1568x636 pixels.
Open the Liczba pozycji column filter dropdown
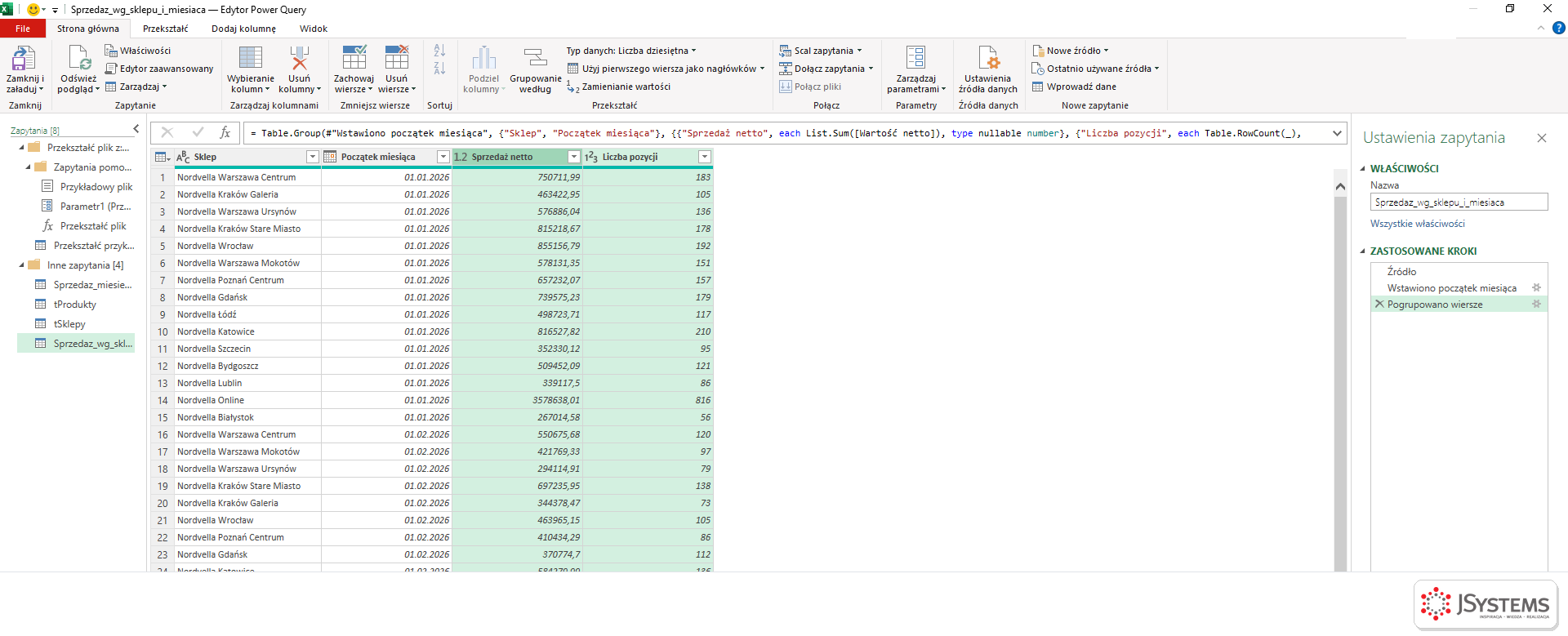(704, 157)
